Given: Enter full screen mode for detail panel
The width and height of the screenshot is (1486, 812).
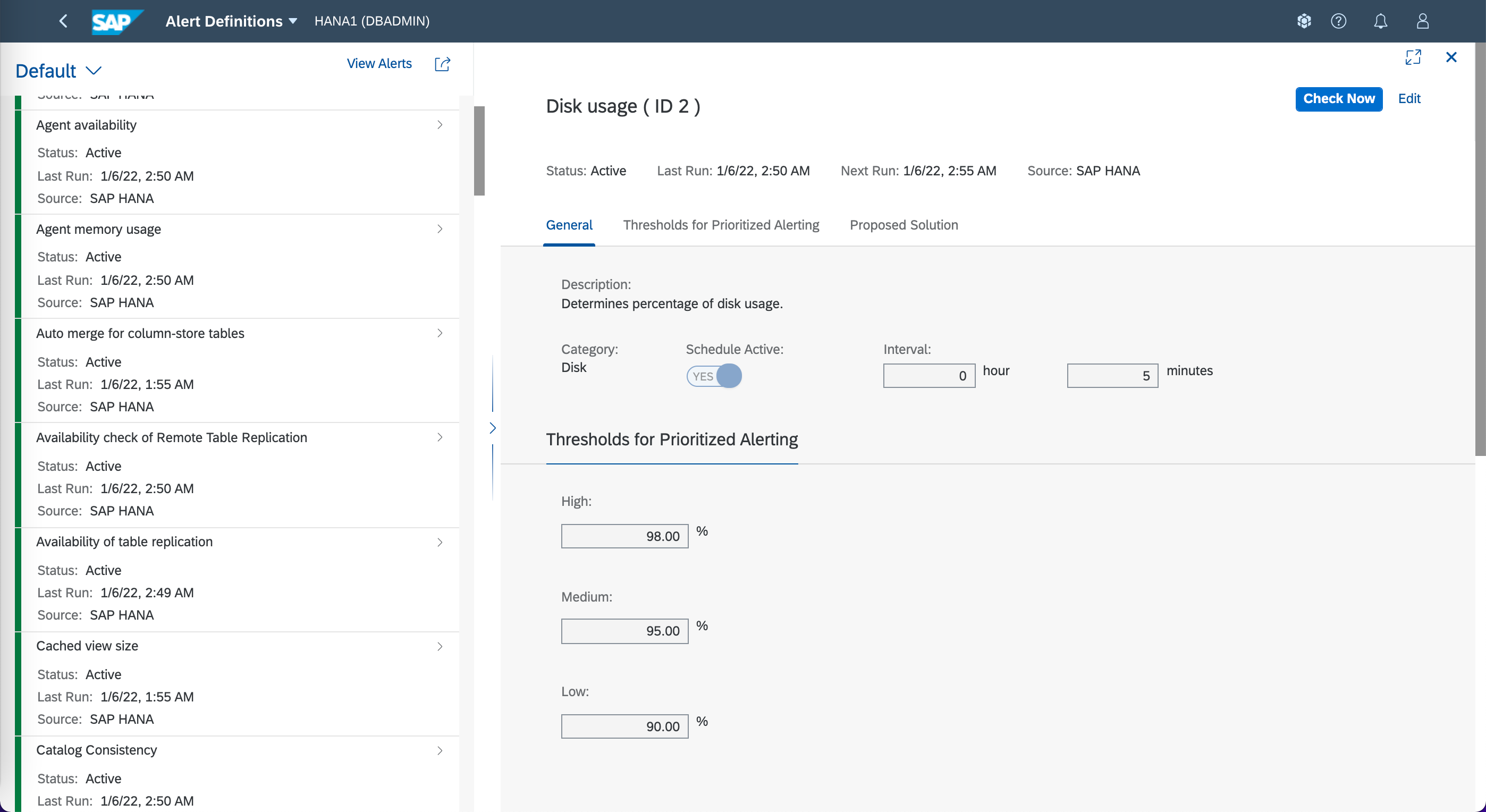Looking at the screenshot, I should (x=1413, y=57).
